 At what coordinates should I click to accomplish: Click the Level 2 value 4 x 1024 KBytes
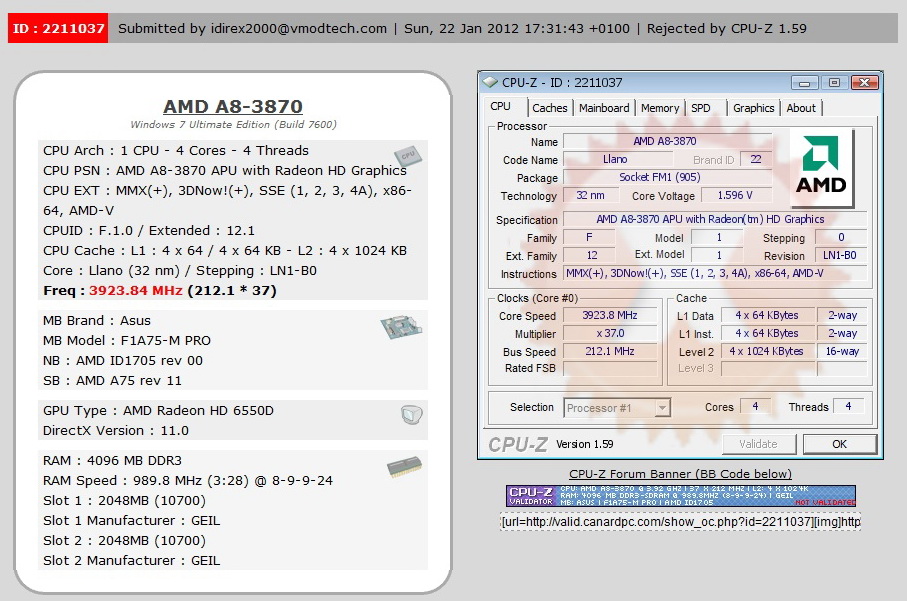[x=768, y=351]
